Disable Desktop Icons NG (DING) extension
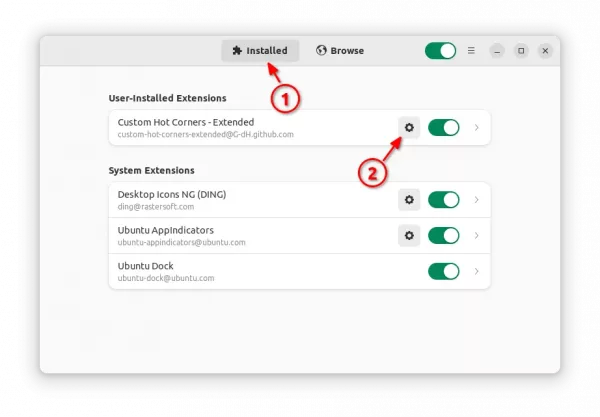This screenshot has height=417, width=600. [x=443, y=200]
